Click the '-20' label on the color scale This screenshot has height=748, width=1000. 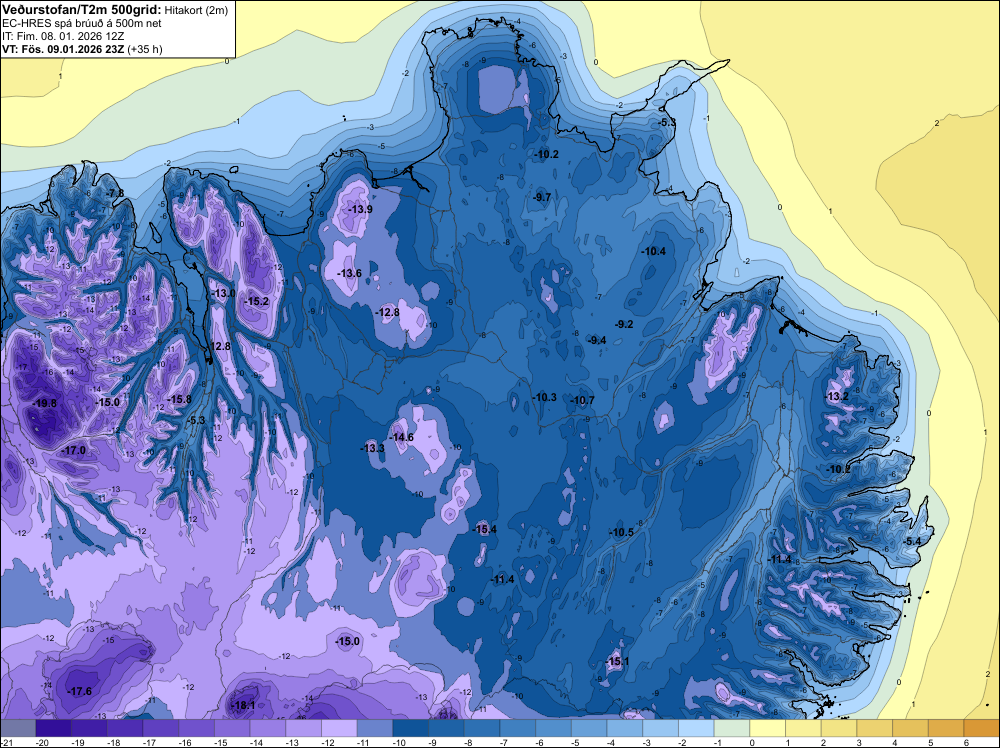pos(41,743)
